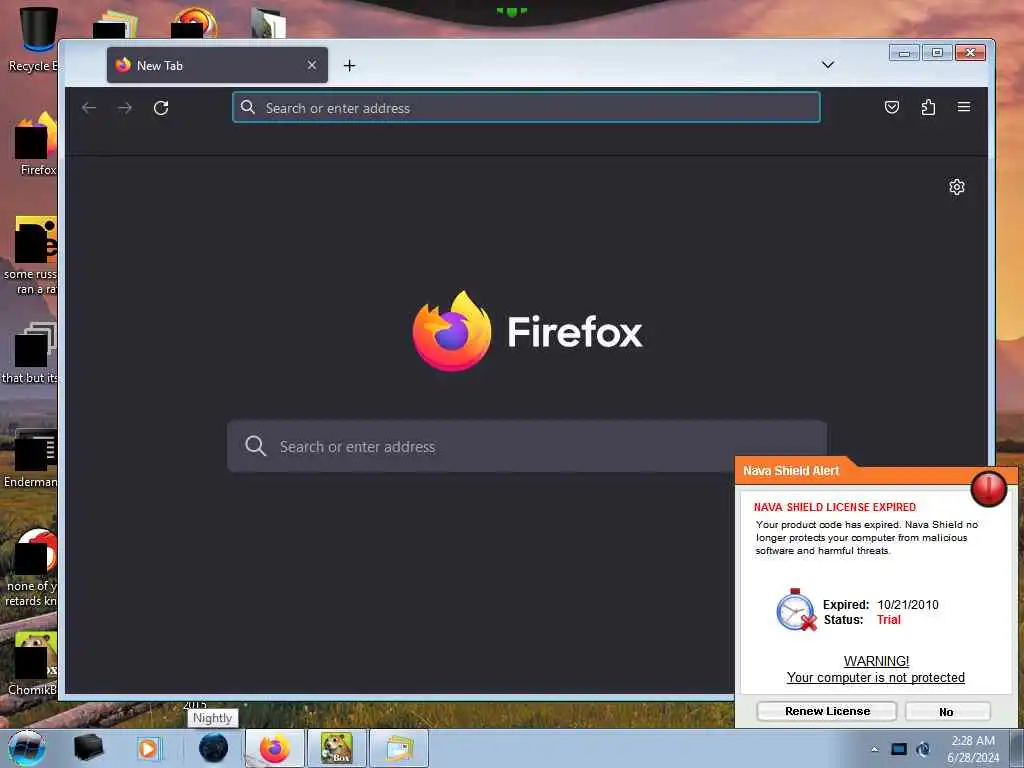The width and height of the screenshot is (1024, 768).
Task: Open the Windows Start orb
Action: 27,748
